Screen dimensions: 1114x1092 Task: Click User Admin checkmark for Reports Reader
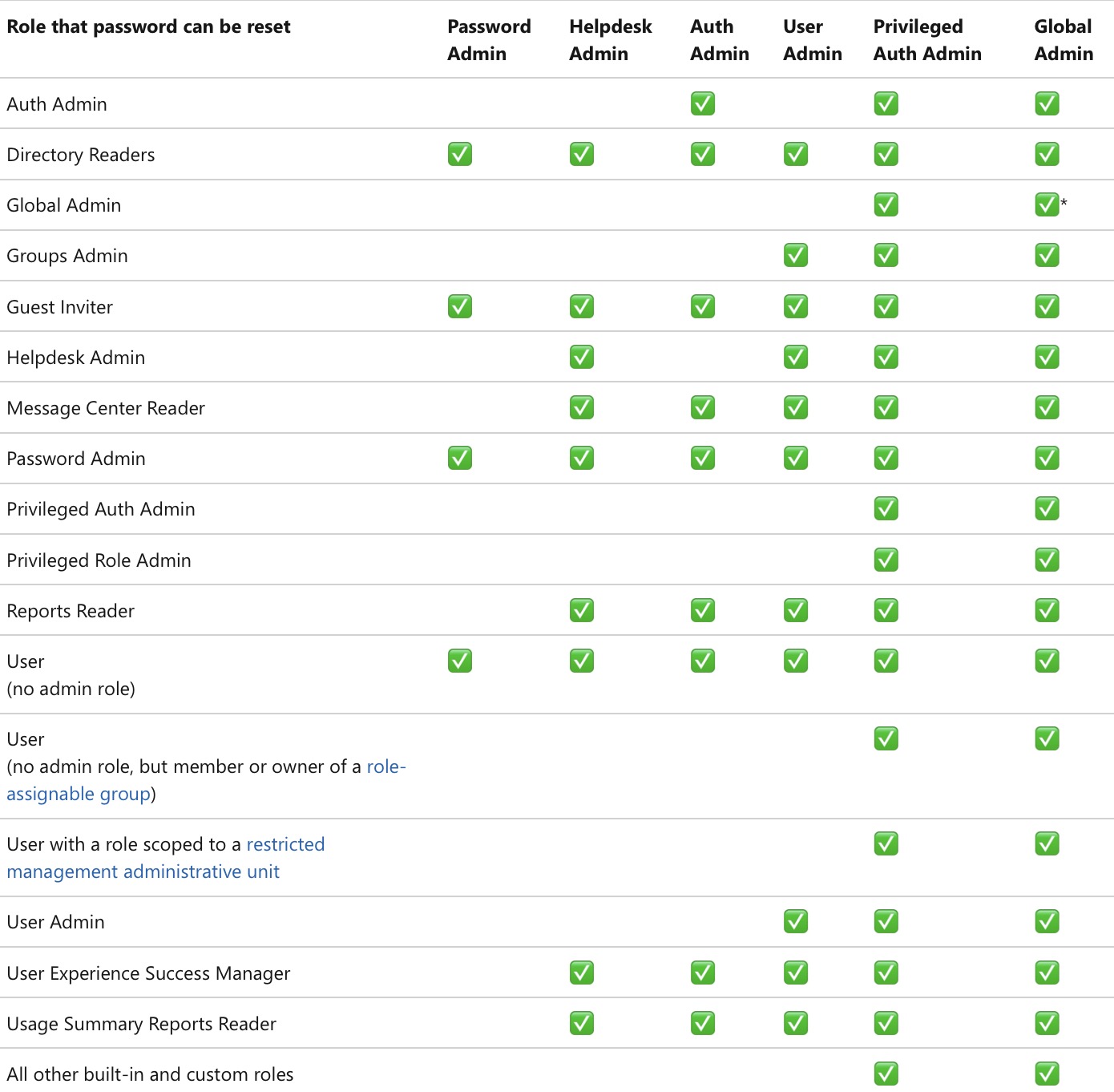(796, 610)
